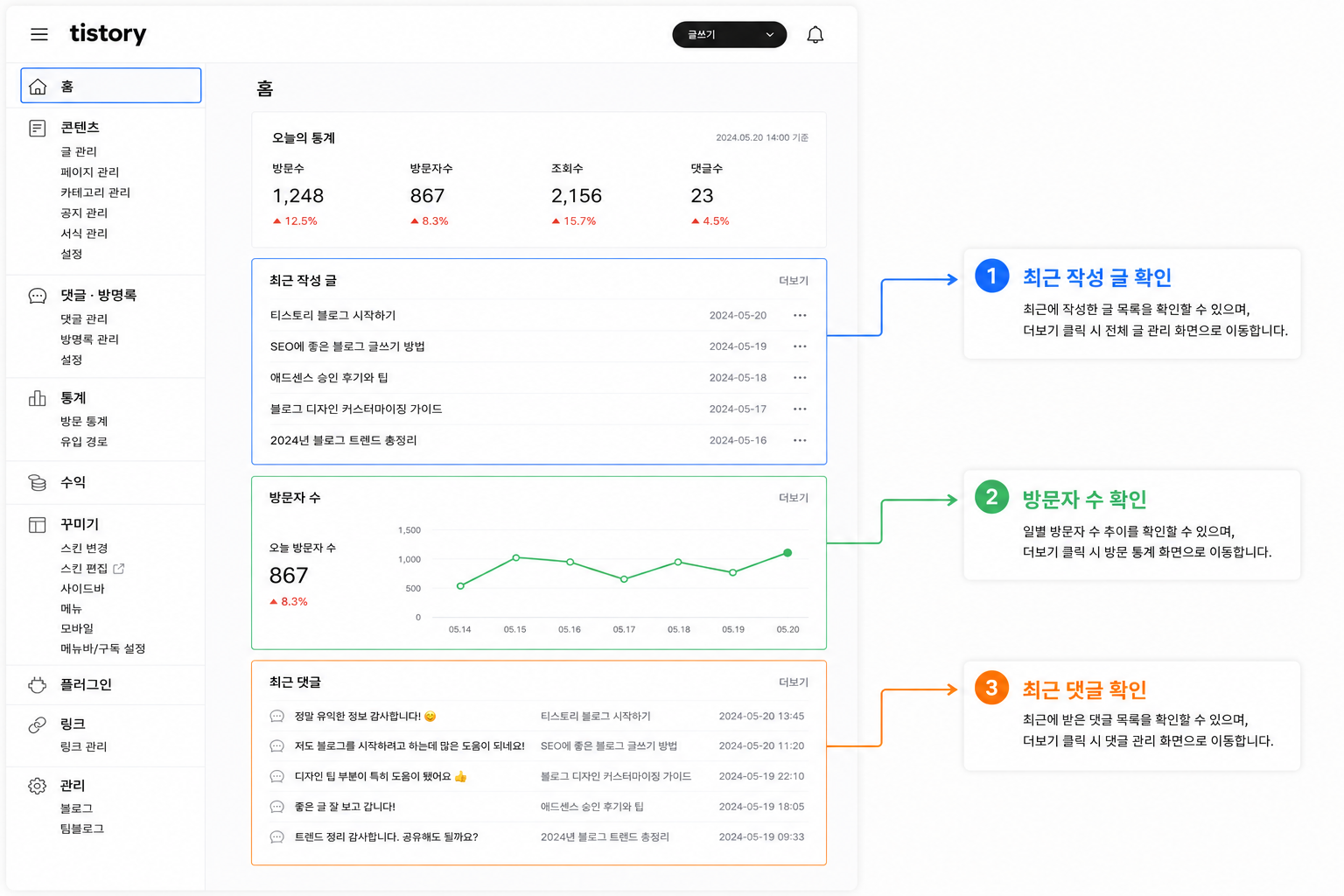Viewport: 1344px width, 896px height.
Task: Open post 애드센스 승인 후기와 팁 in recent posts
Action: tap(329, 378)
